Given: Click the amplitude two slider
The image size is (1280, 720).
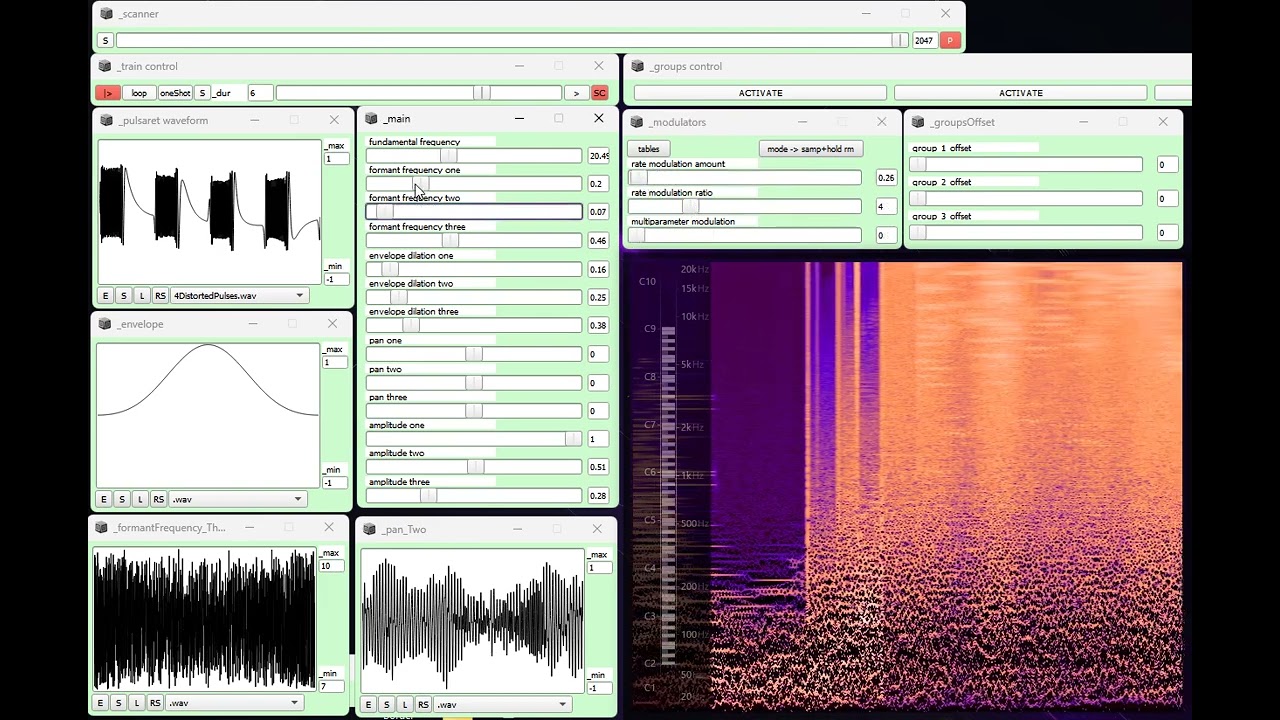Looking at the screenshot, I should coord(474,467).
